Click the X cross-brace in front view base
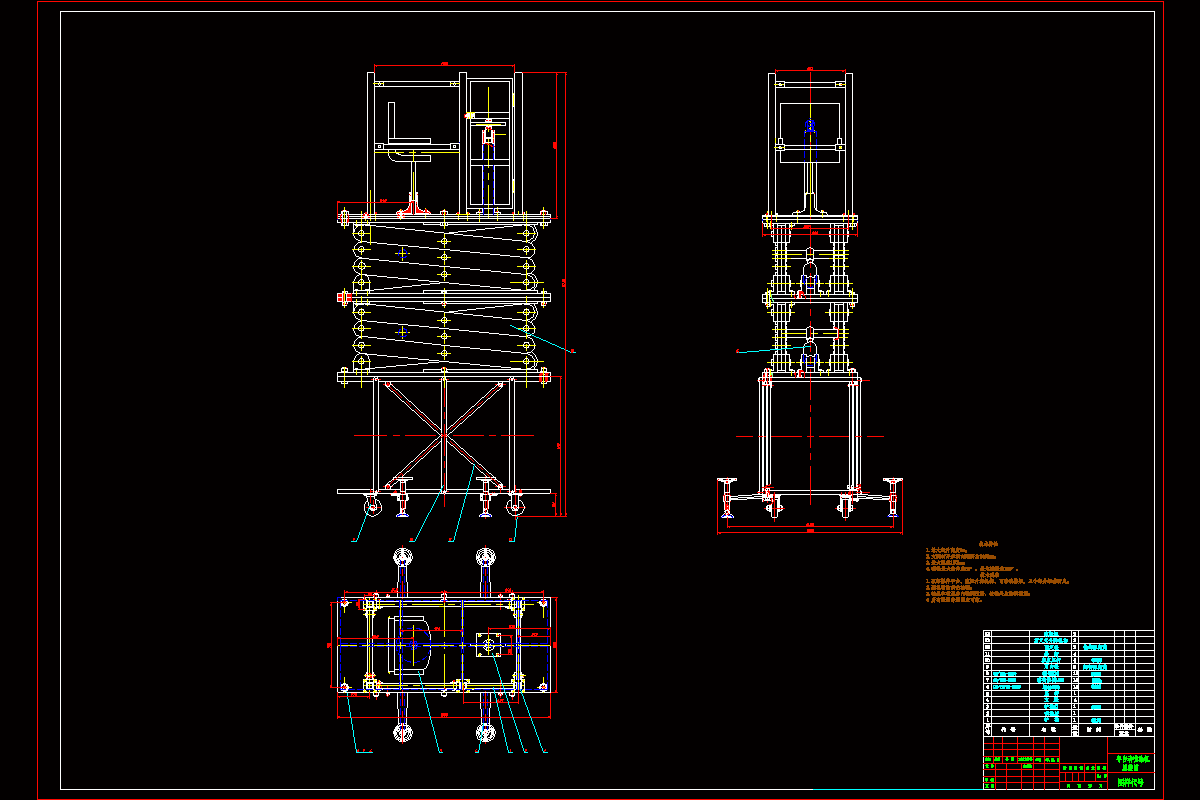This screenshot has width=1200, height=800. tap(443, 435)
